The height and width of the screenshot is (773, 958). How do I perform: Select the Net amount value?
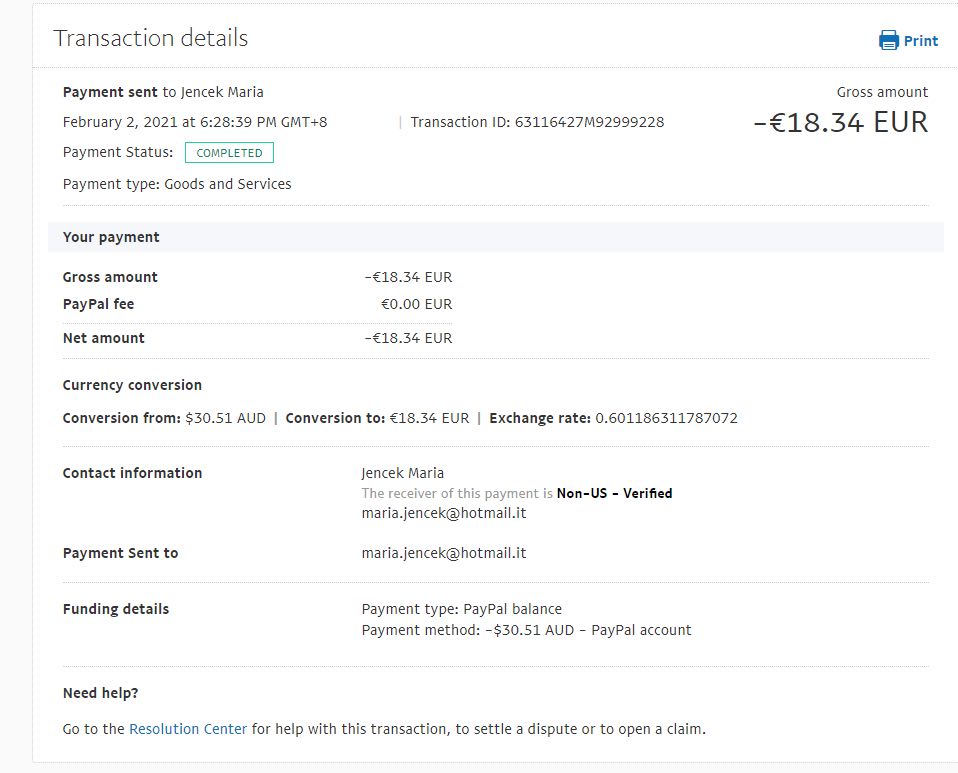408,338
